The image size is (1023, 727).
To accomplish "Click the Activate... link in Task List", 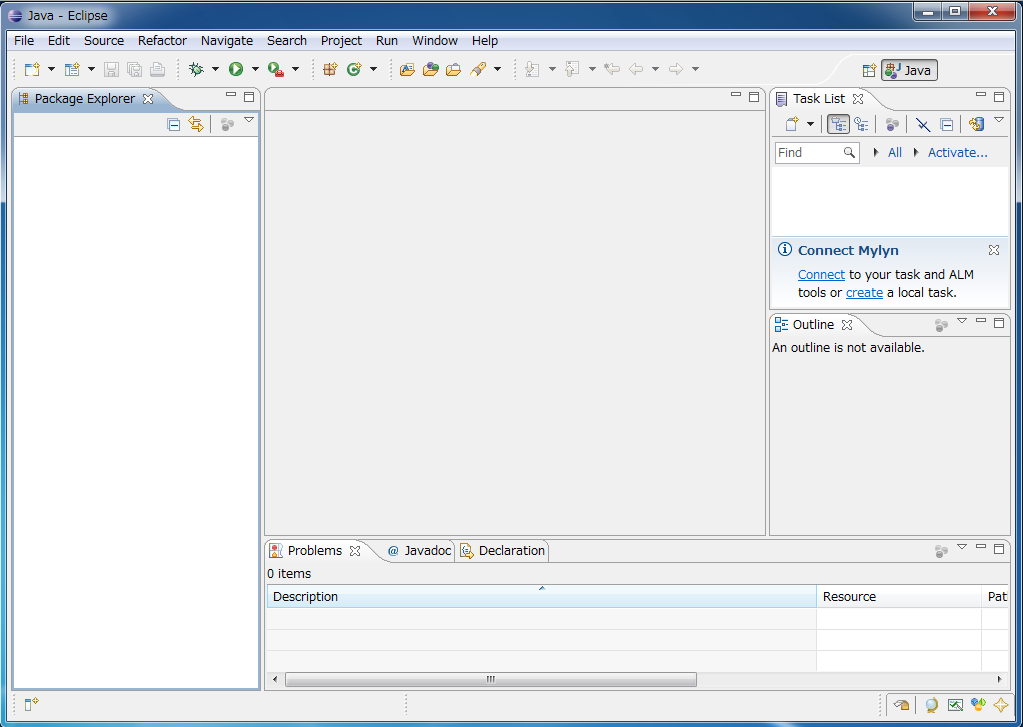I will coord(957,153).
